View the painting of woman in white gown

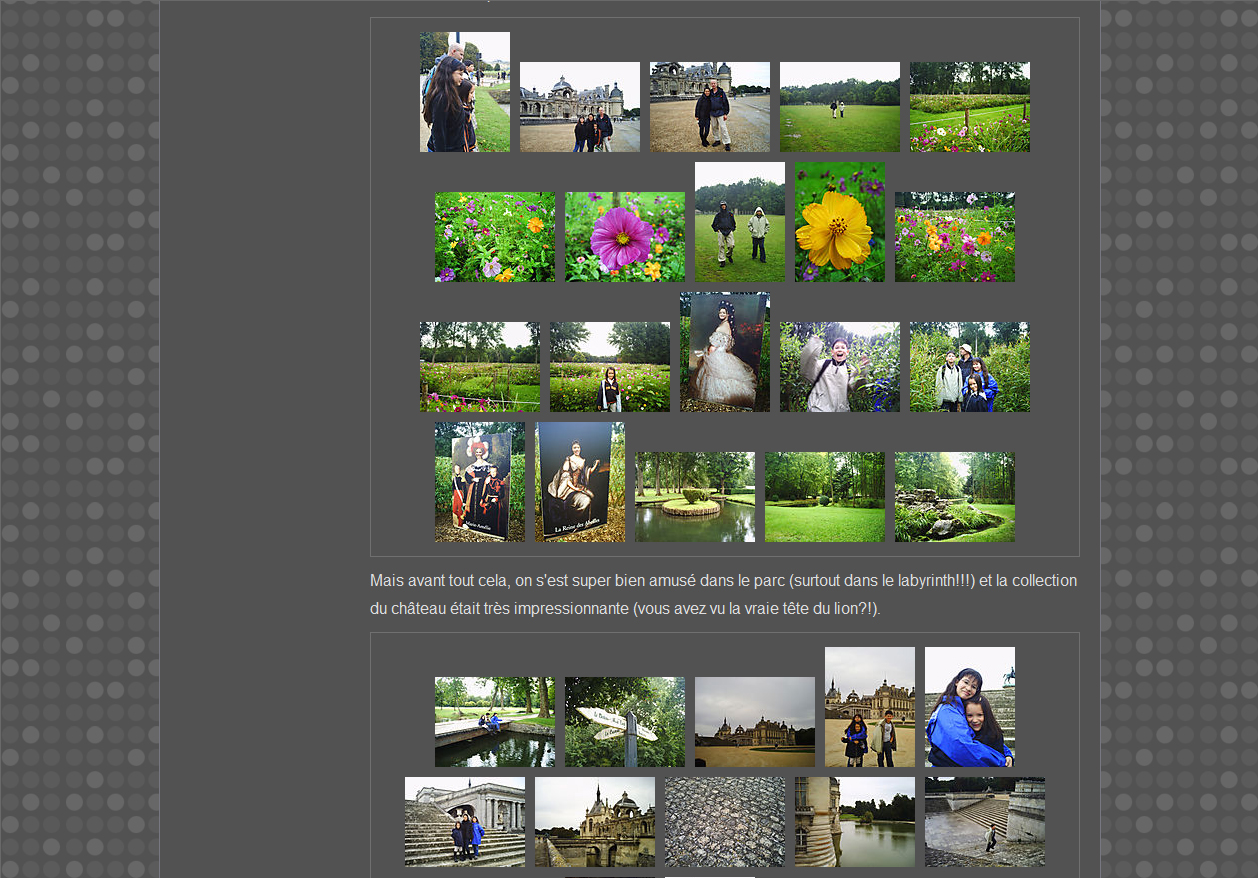[x=725, y=352]
